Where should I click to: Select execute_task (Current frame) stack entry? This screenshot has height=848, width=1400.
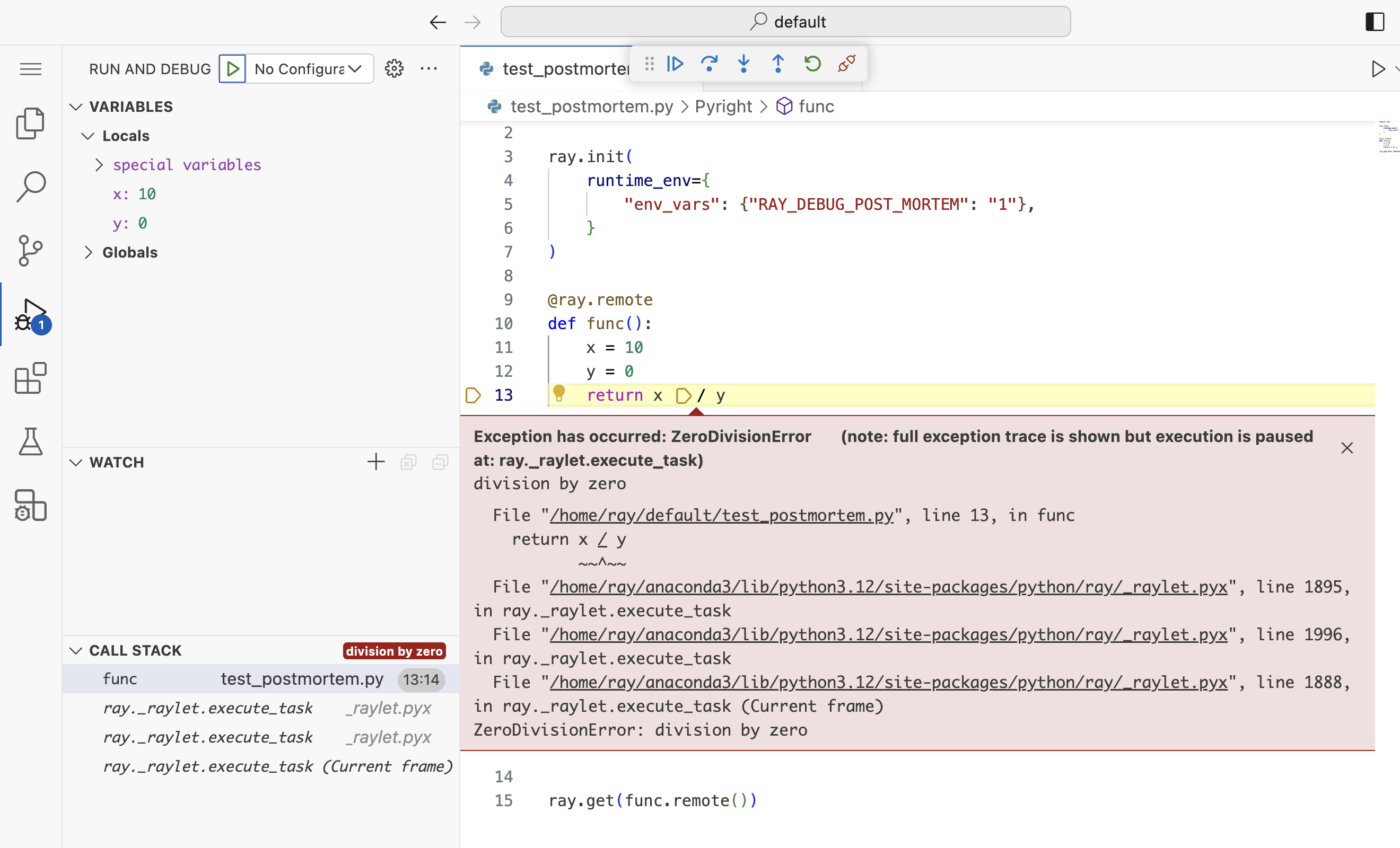pos(260,766)
